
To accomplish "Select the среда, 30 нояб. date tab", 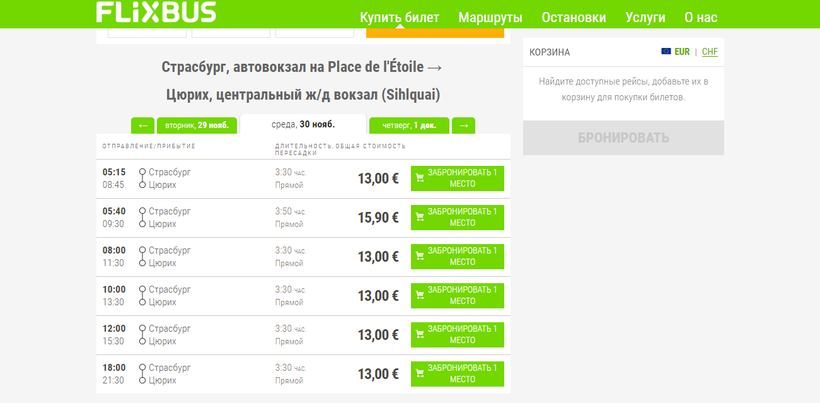I will (303, 125).
